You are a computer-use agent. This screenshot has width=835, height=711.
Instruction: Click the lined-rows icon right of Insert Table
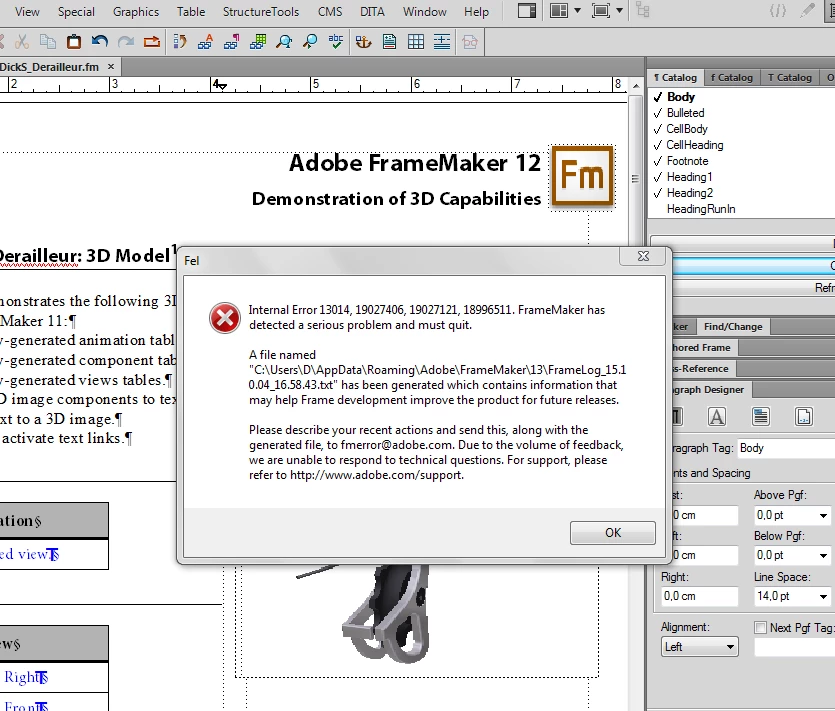pyautogui.click(x=441, y=42)
